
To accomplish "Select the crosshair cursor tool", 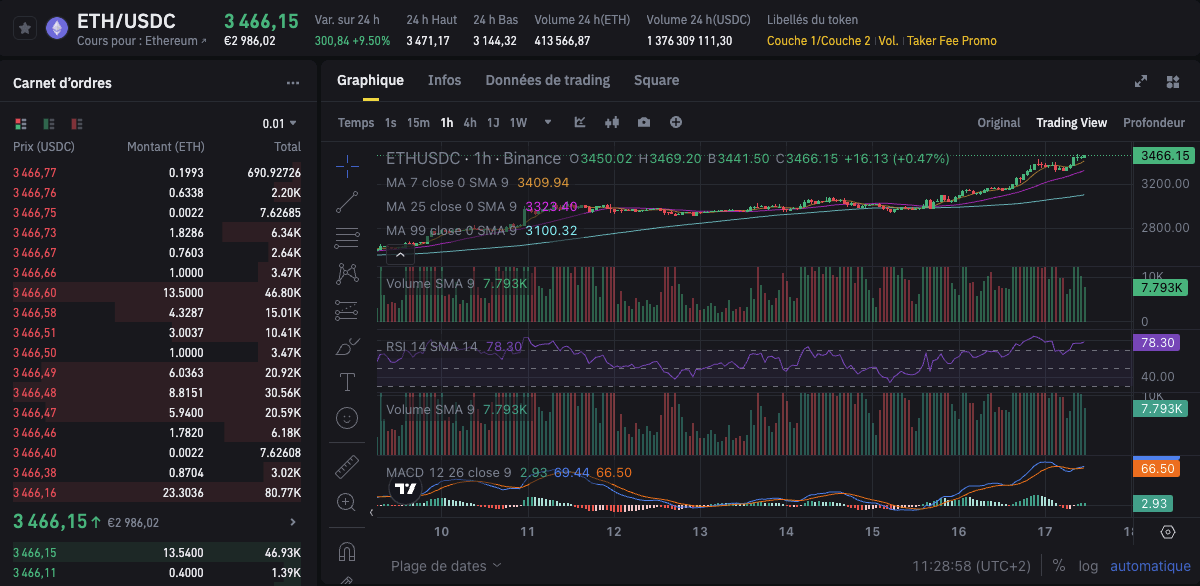I will point(347,164).
